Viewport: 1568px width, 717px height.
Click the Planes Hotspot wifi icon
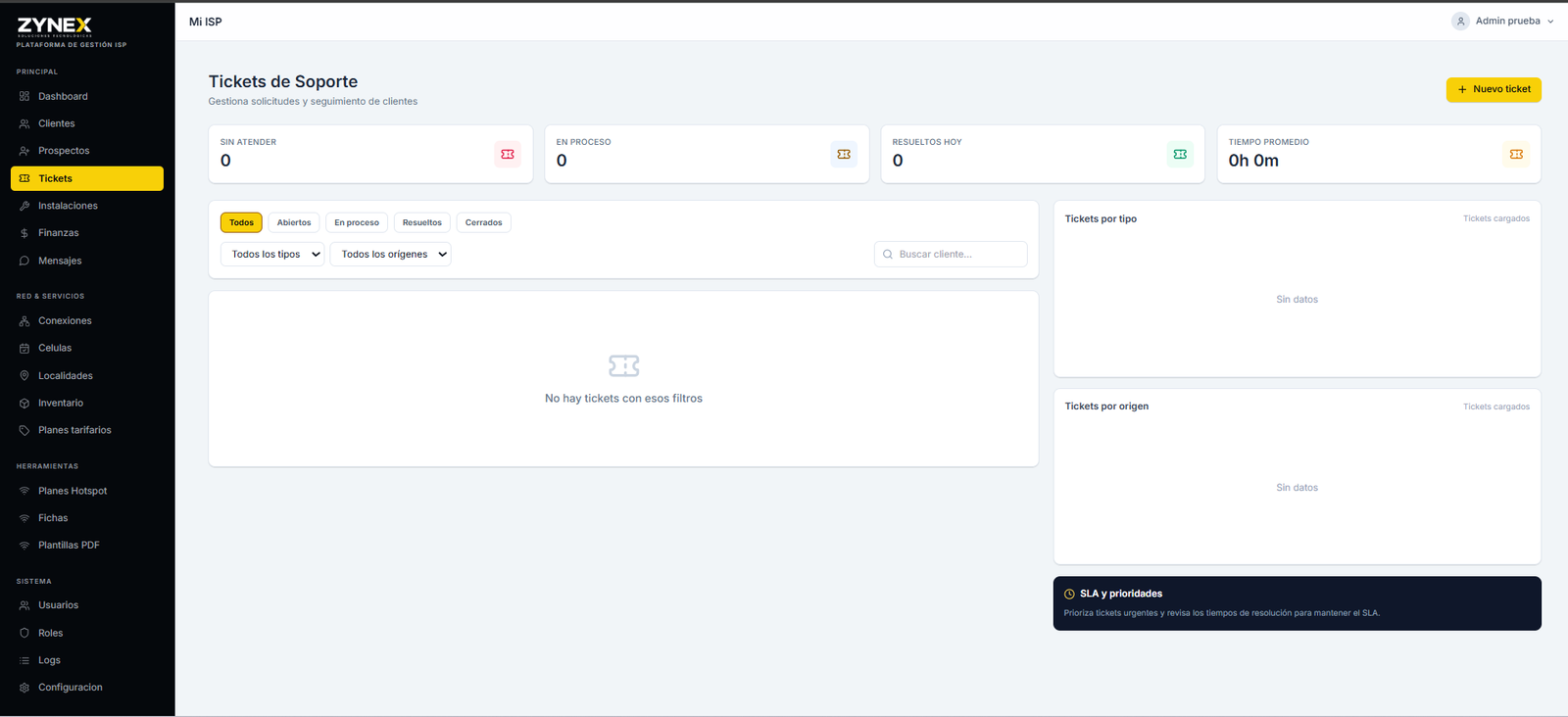tap(24, 491)
